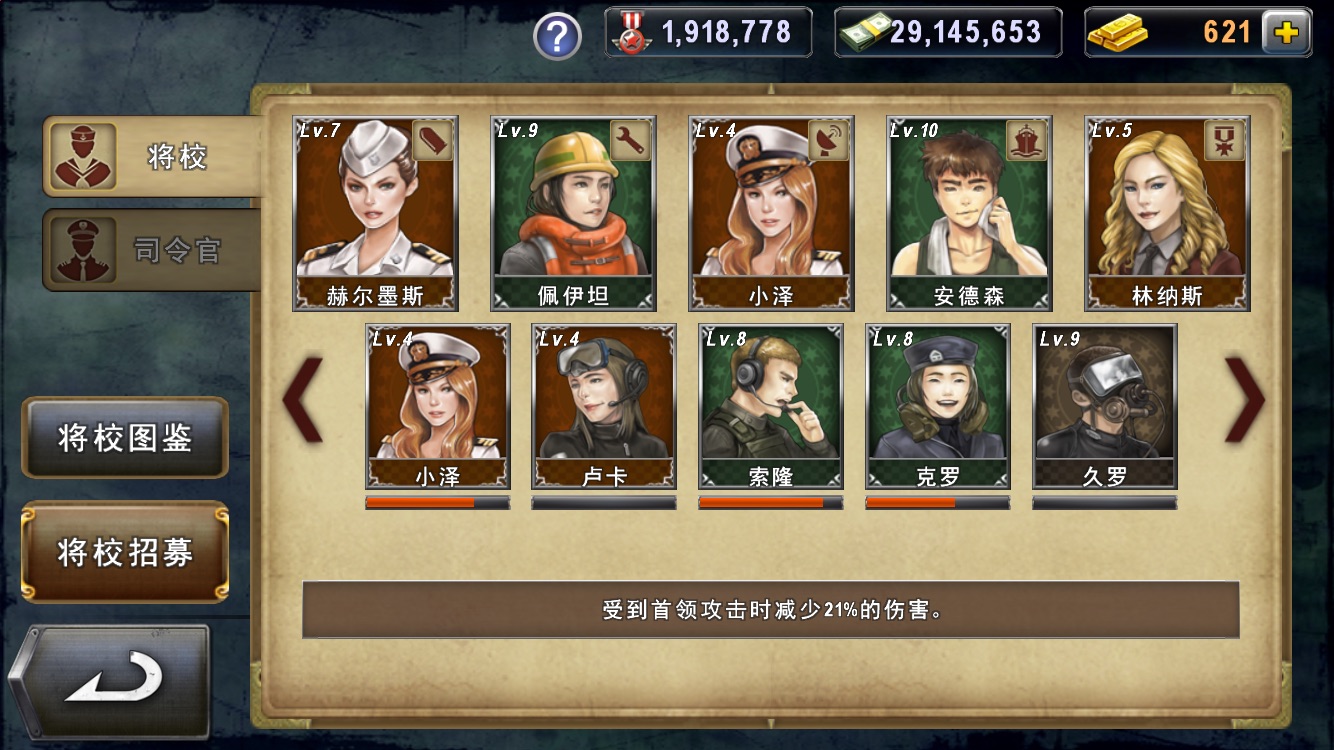Image resolution: width=1334 pixels, height=750 pixels.
Task: Open the help question mark icon
Action: point(557,37)
